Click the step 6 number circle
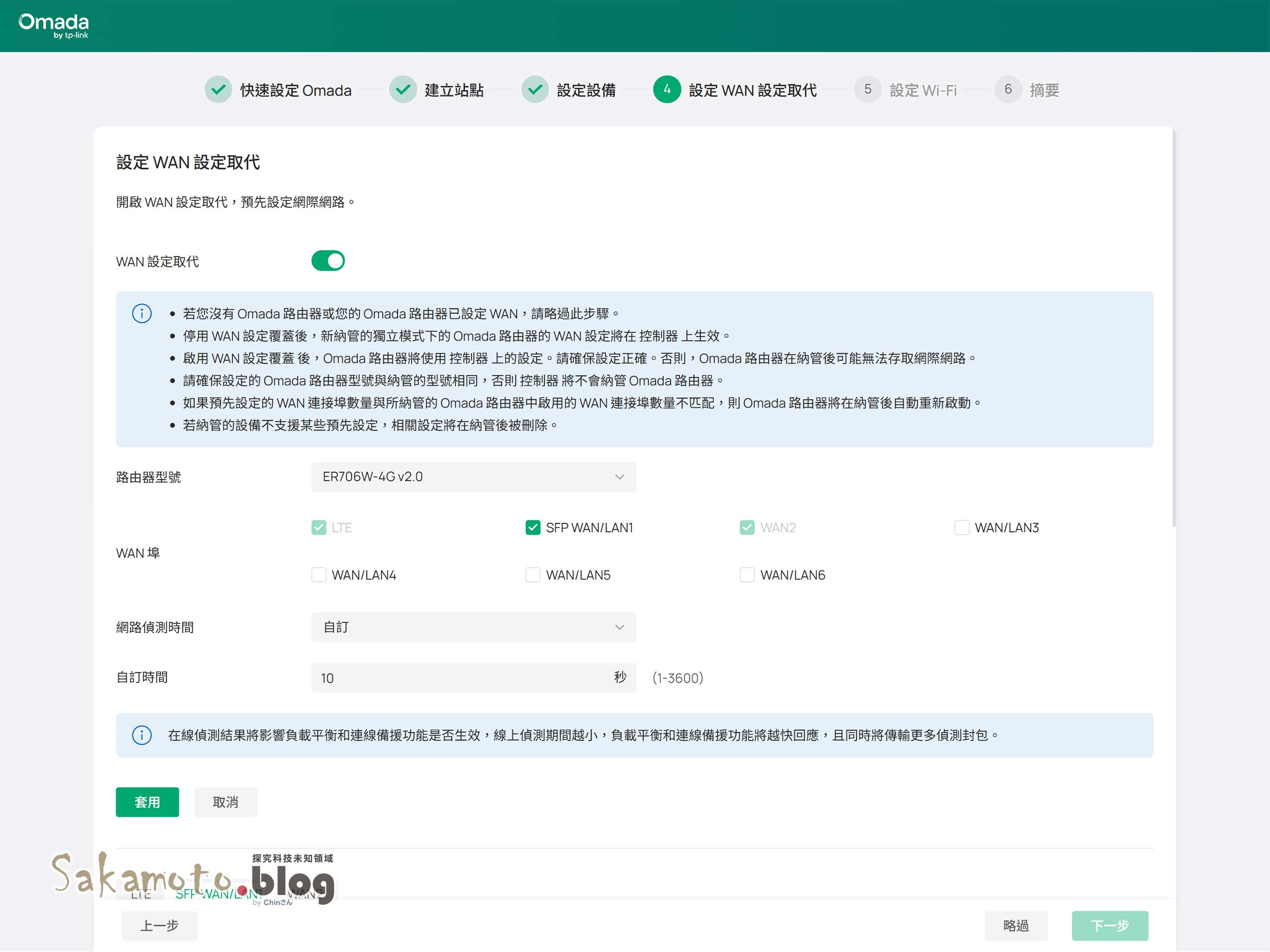Screen dimensions: 1270x952 click(1008, 90)
